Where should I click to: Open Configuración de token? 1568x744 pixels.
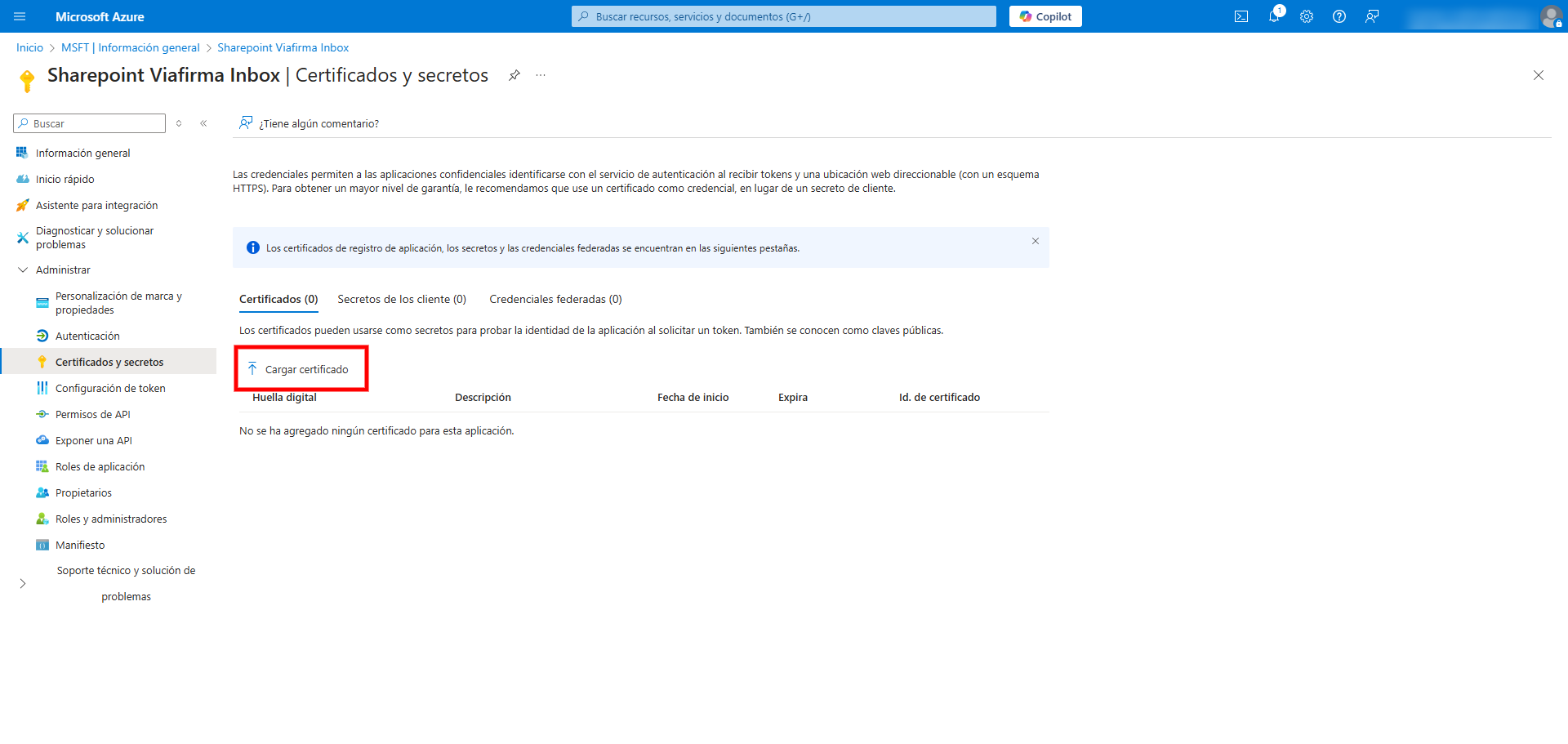click(x=109, y=388)
